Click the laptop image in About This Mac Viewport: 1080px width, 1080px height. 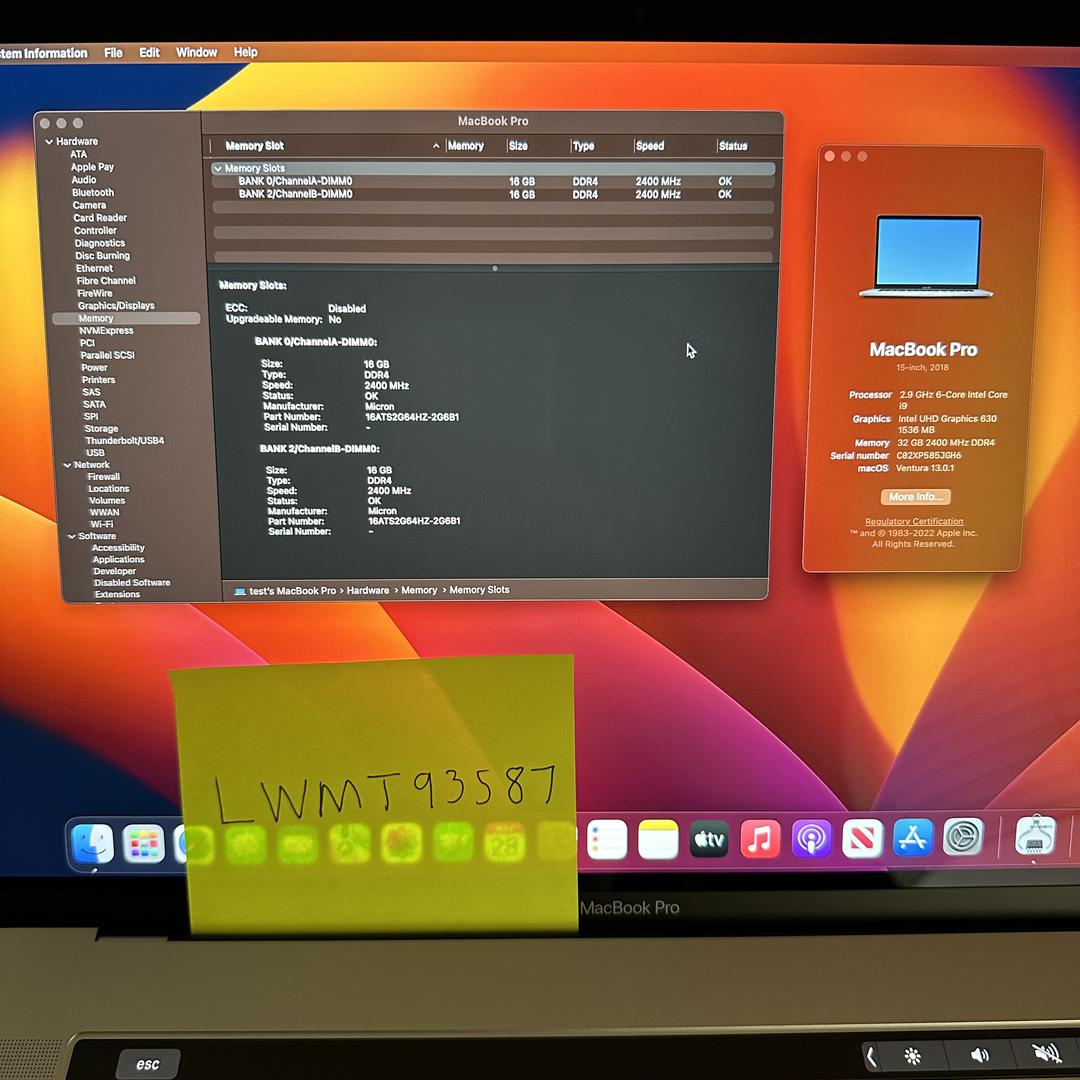(x=927, y=256)
